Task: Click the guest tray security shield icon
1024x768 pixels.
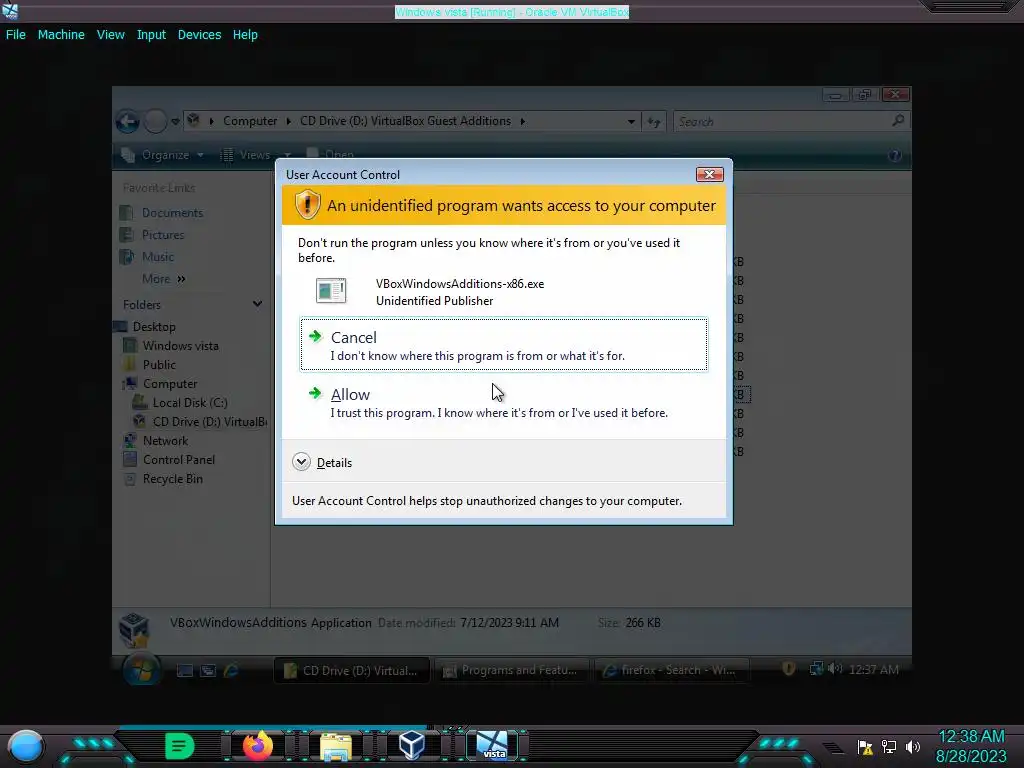Action: click(x=789, y=668)
